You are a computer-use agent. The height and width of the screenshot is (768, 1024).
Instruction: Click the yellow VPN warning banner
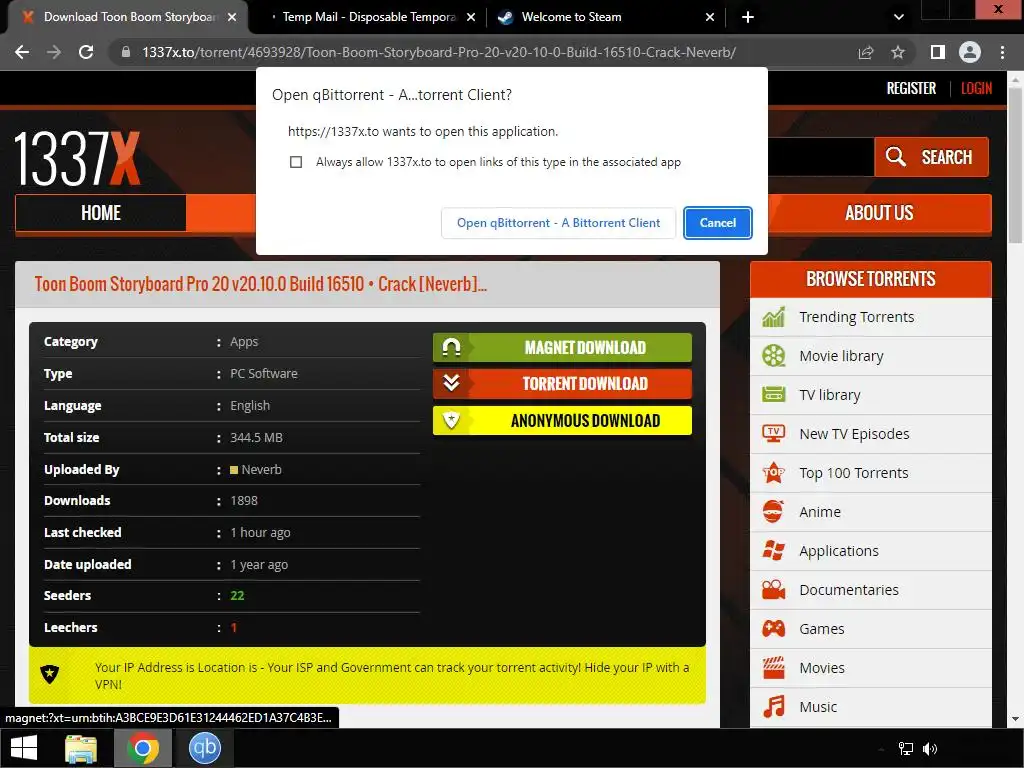pyautogui.click(x=367, y=675)
